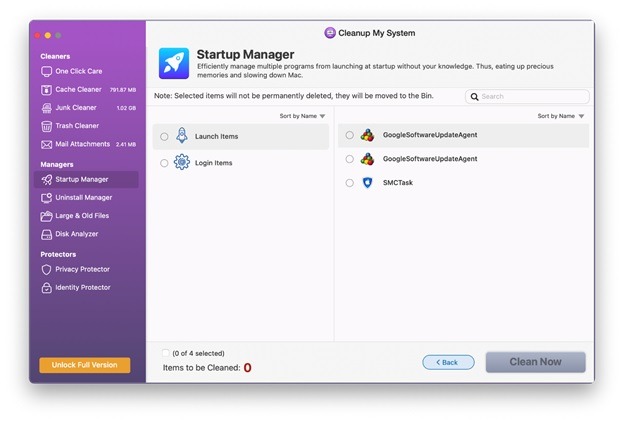This screenshot has width=624, height=422.
Task: Open Identity Protector label
Action: (x=83, y=287)
